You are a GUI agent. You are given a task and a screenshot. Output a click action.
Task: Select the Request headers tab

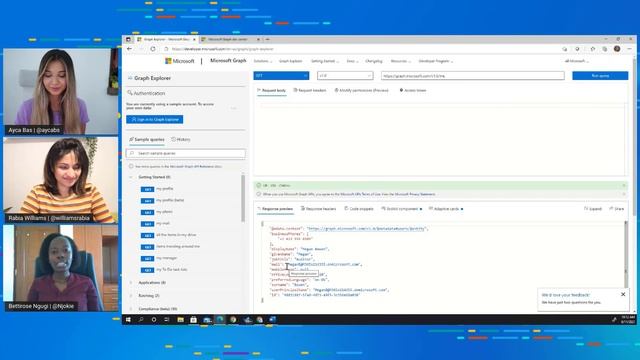coord(310,90)
